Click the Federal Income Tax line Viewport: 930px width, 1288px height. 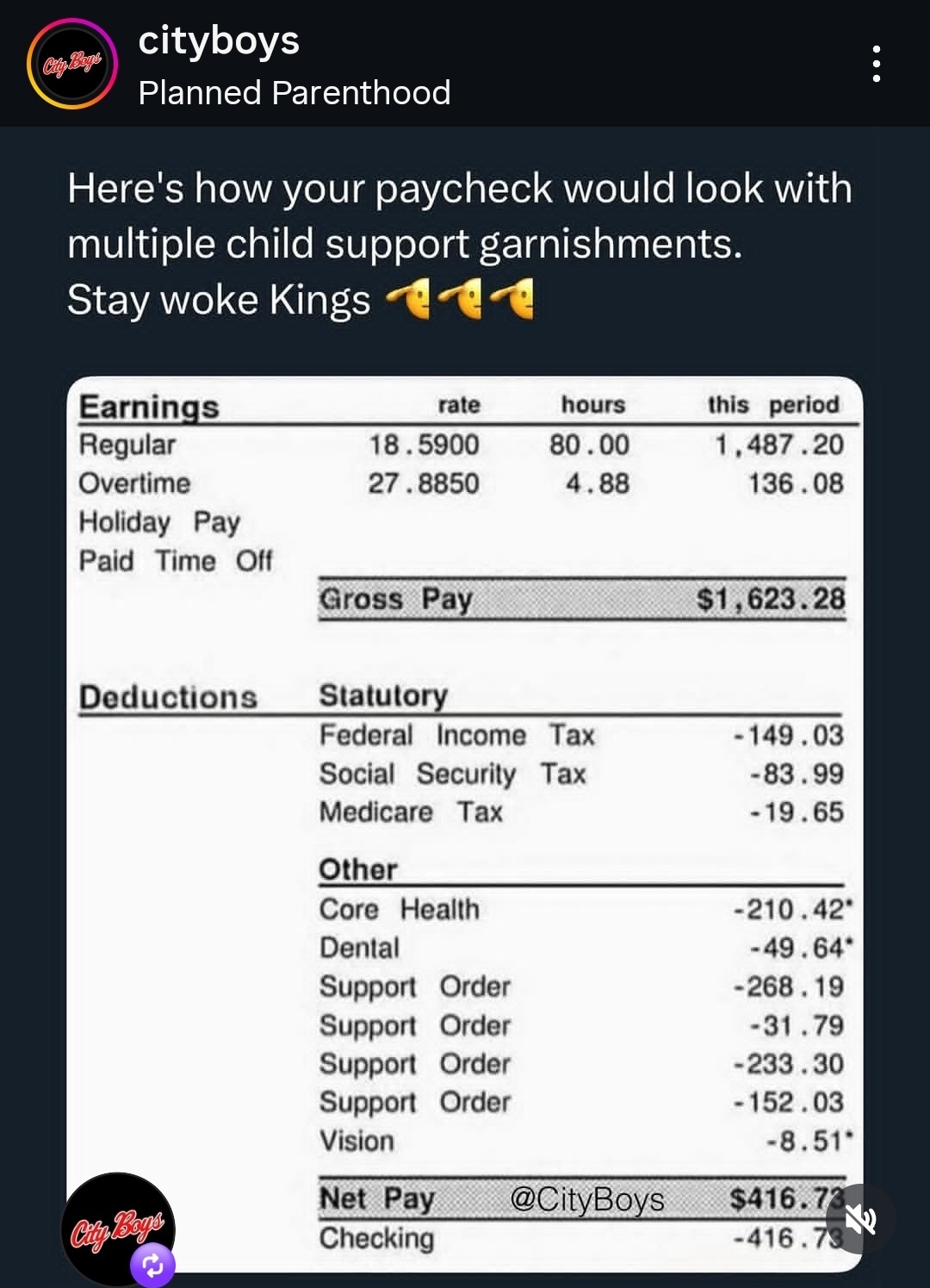click(x=457, y=735)
